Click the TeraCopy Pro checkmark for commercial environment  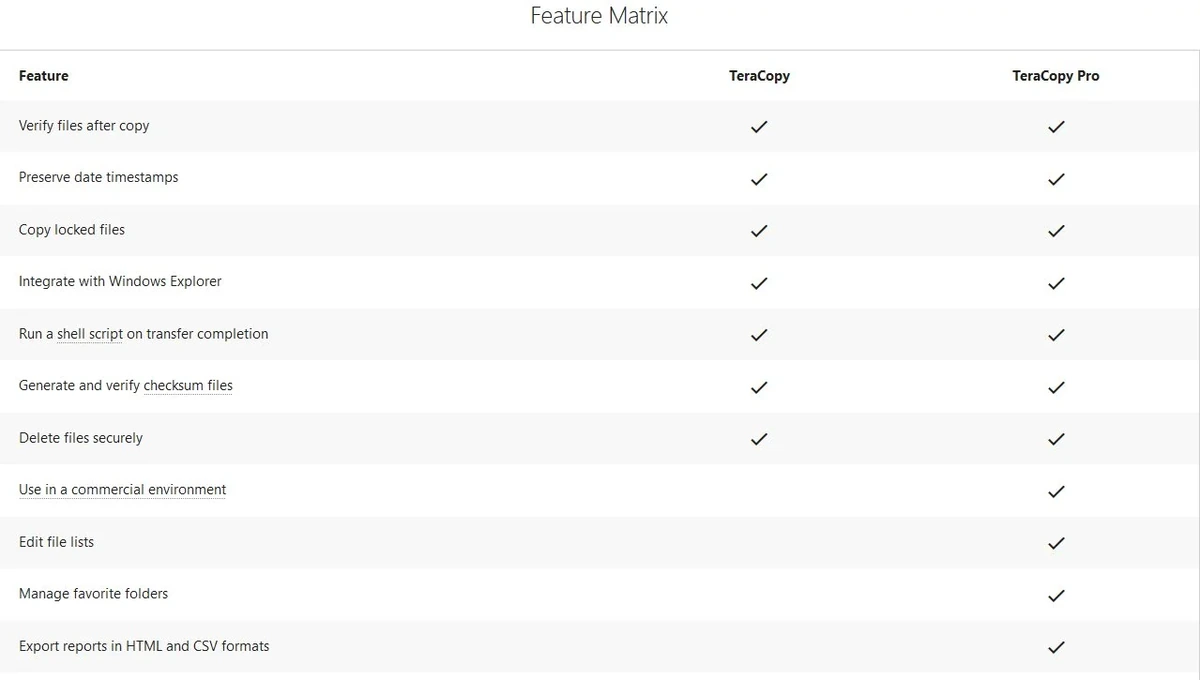click(x=1056, y=491)
